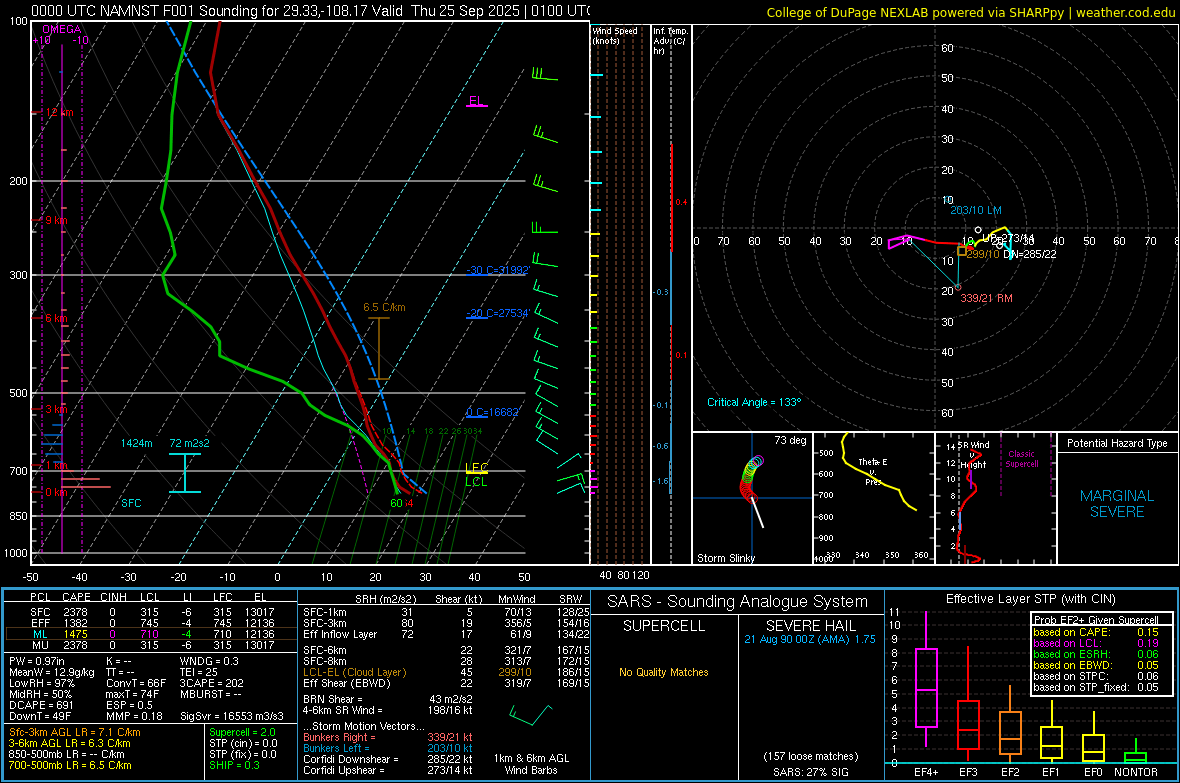This screenshot has width=1180, height=783.
Task: Click 'Effective Layer STP (with CIN)' heading
Action: (1030, 599)
